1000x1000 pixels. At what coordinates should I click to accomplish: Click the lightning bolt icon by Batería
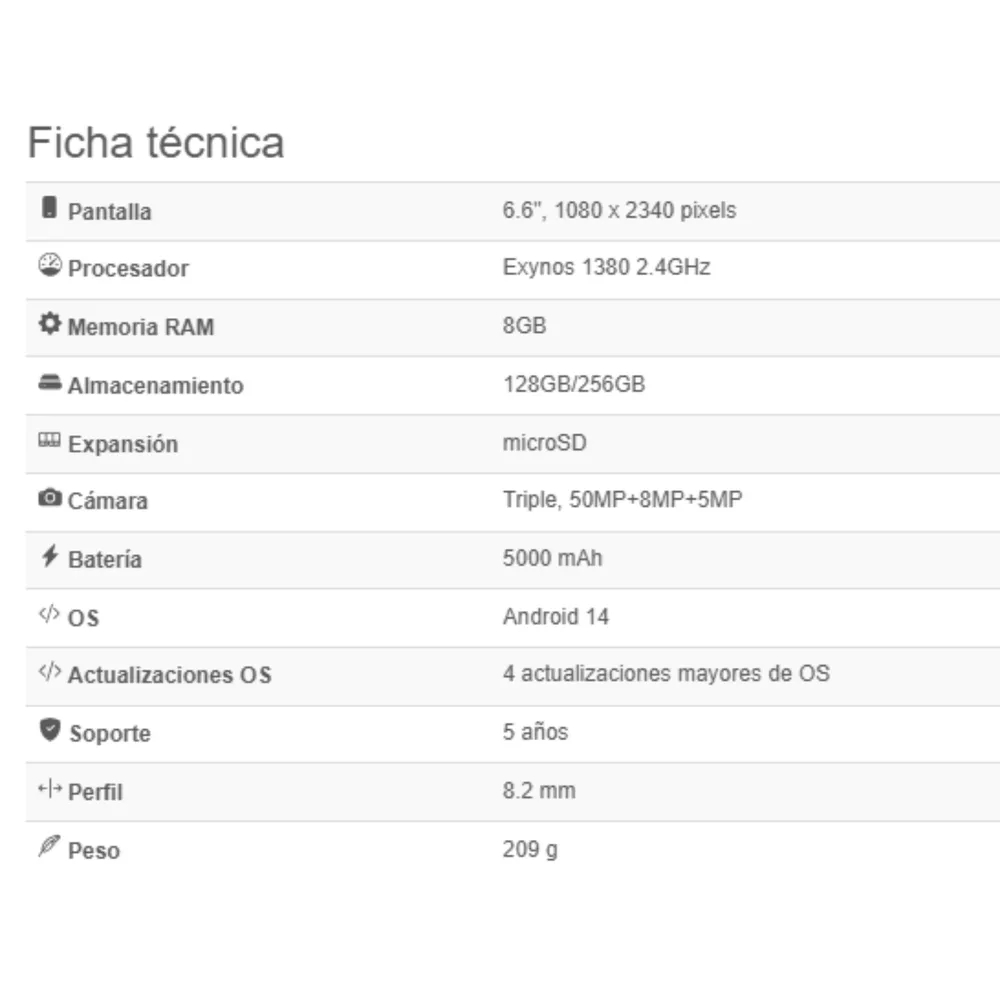pyautogui.click(x=50, y=555)
